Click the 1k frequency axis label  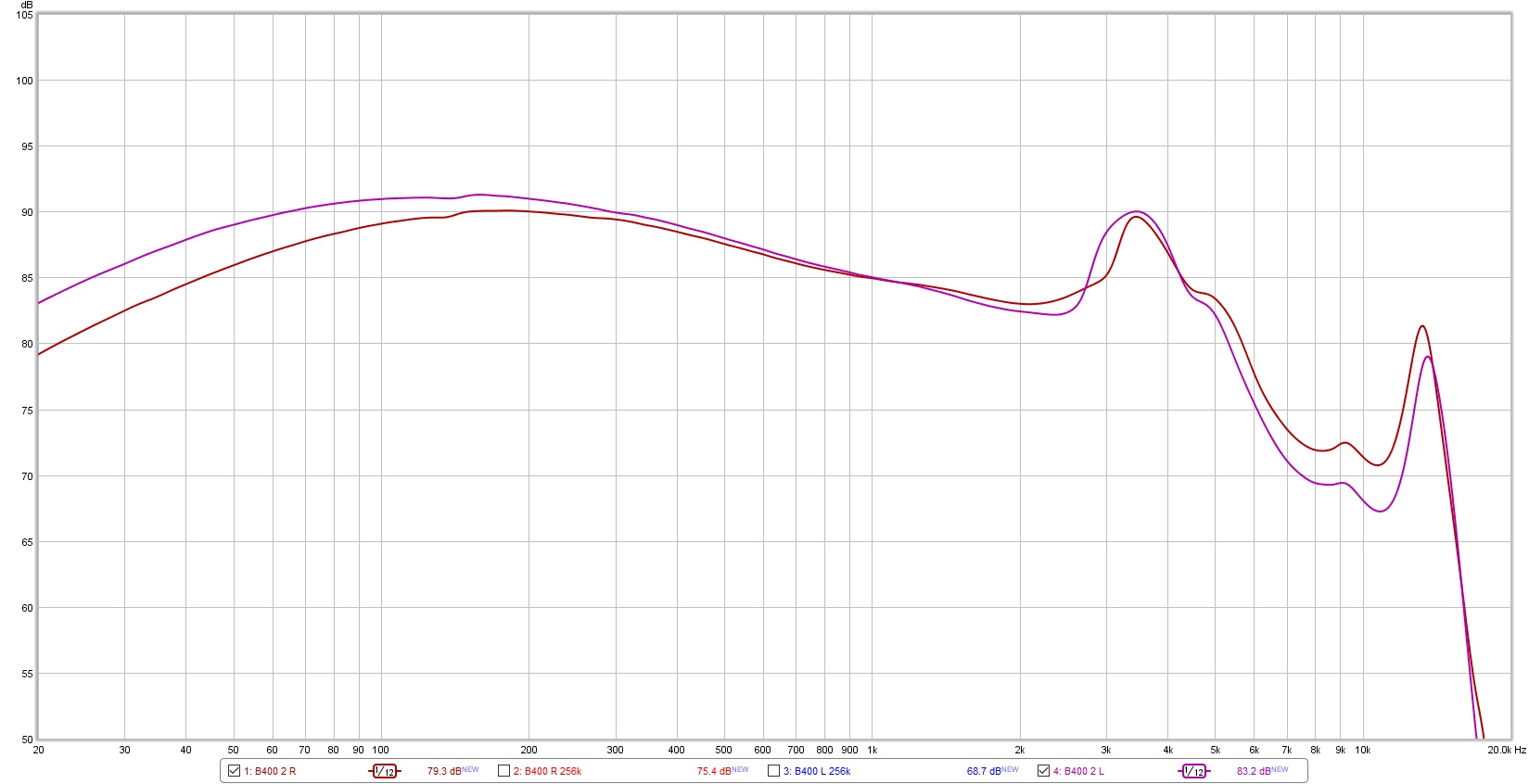click(x=873, y=750)
